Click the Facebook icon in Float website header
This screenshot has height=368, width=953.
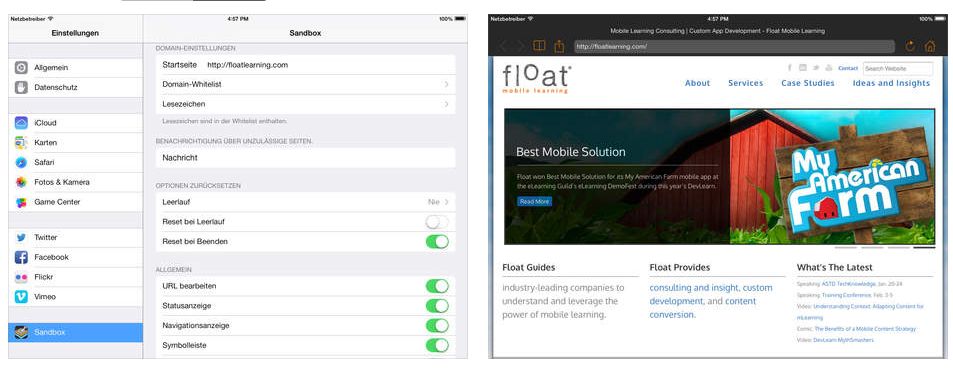click(x=790, y=68)
